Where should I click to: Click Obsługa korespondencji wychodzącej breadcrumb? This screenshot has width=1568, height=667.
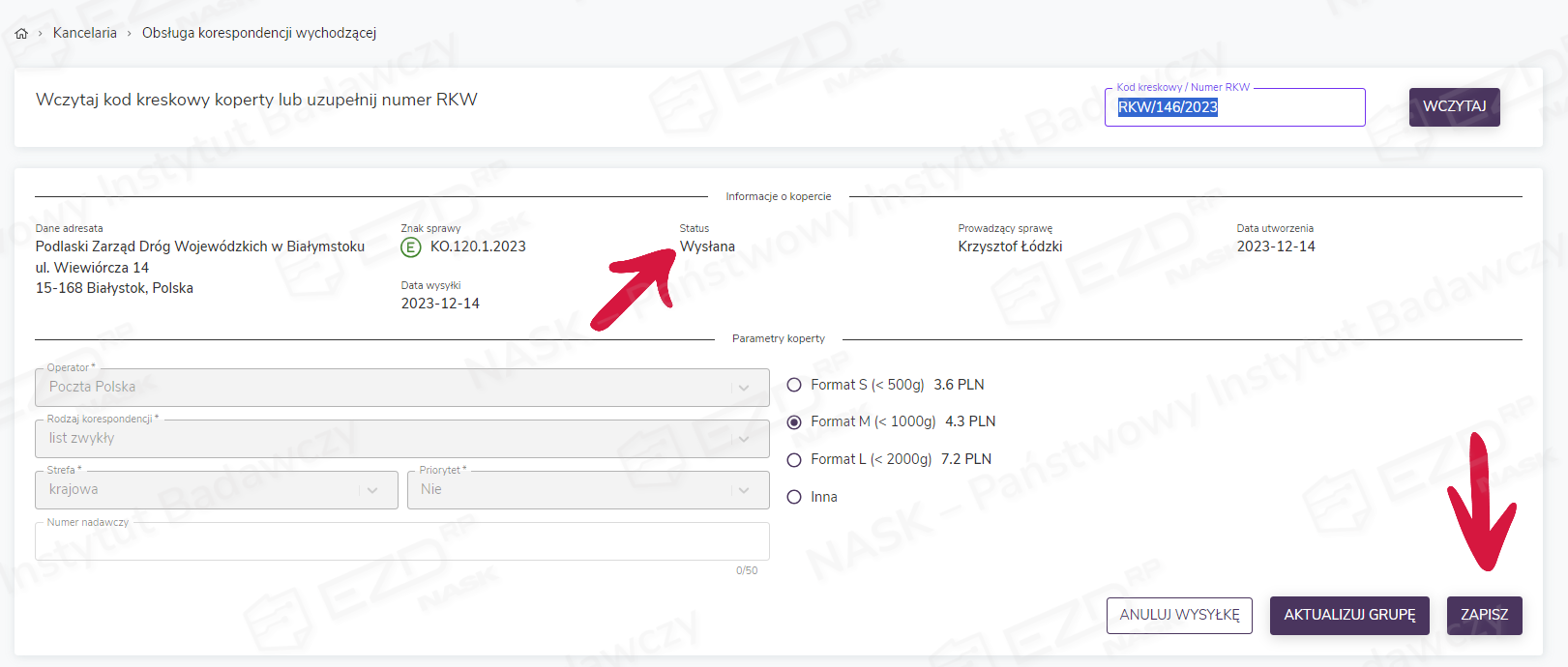coord(259,33)
